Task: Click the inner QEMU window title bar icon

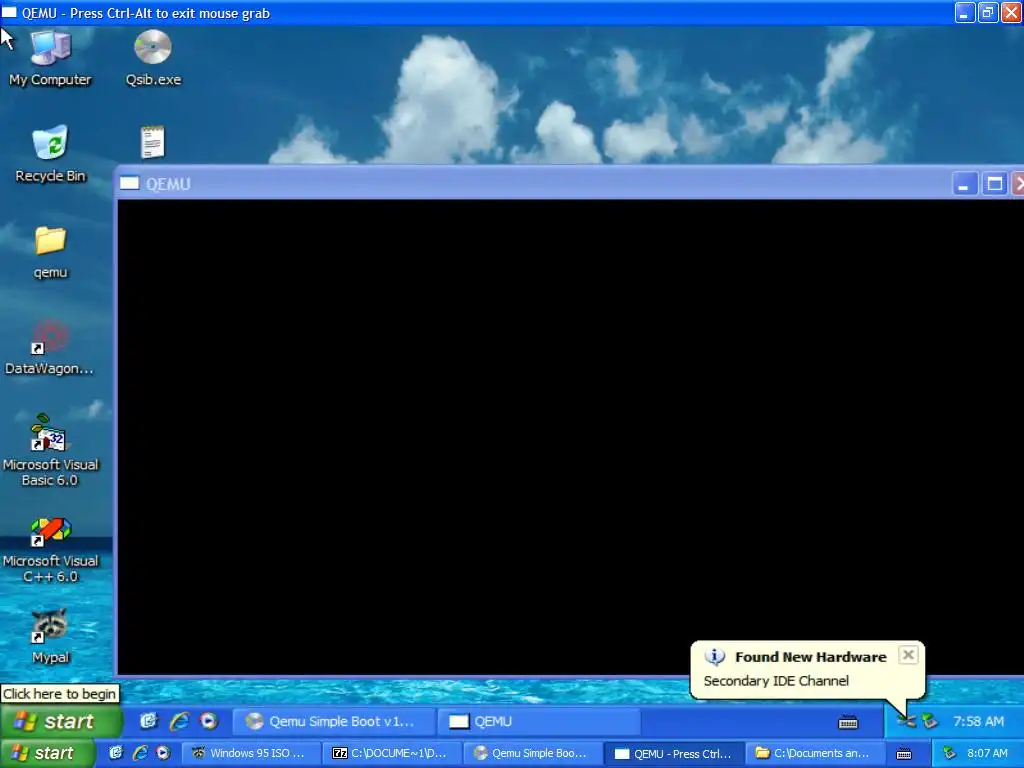Action: (x=129, y=184)
